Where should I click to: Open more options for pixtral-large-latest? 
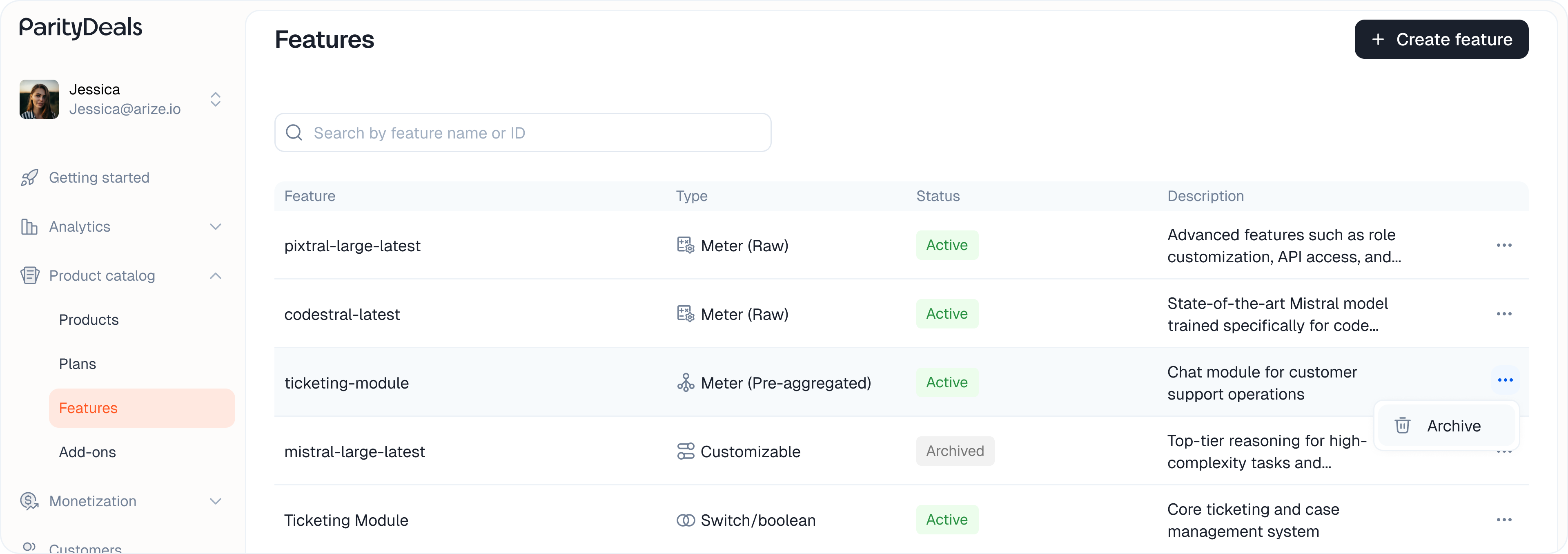coord(1503,246)
